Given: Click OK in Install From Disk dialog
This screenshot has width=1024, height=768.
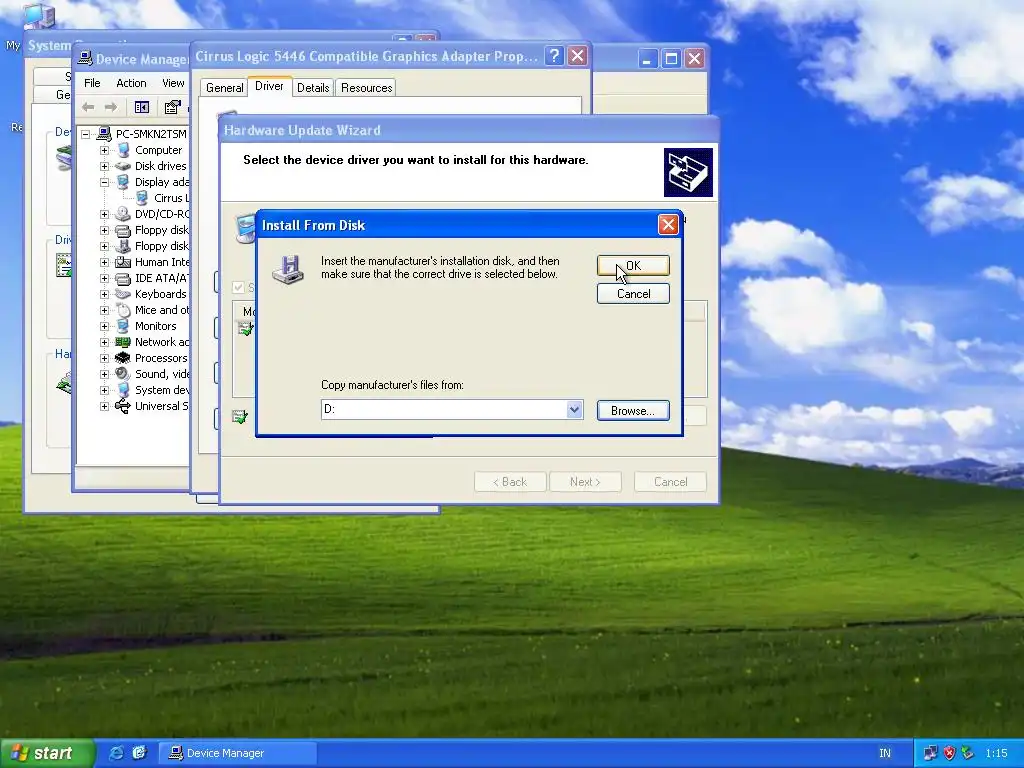Looking at the screenshot, I should [633, 265].
